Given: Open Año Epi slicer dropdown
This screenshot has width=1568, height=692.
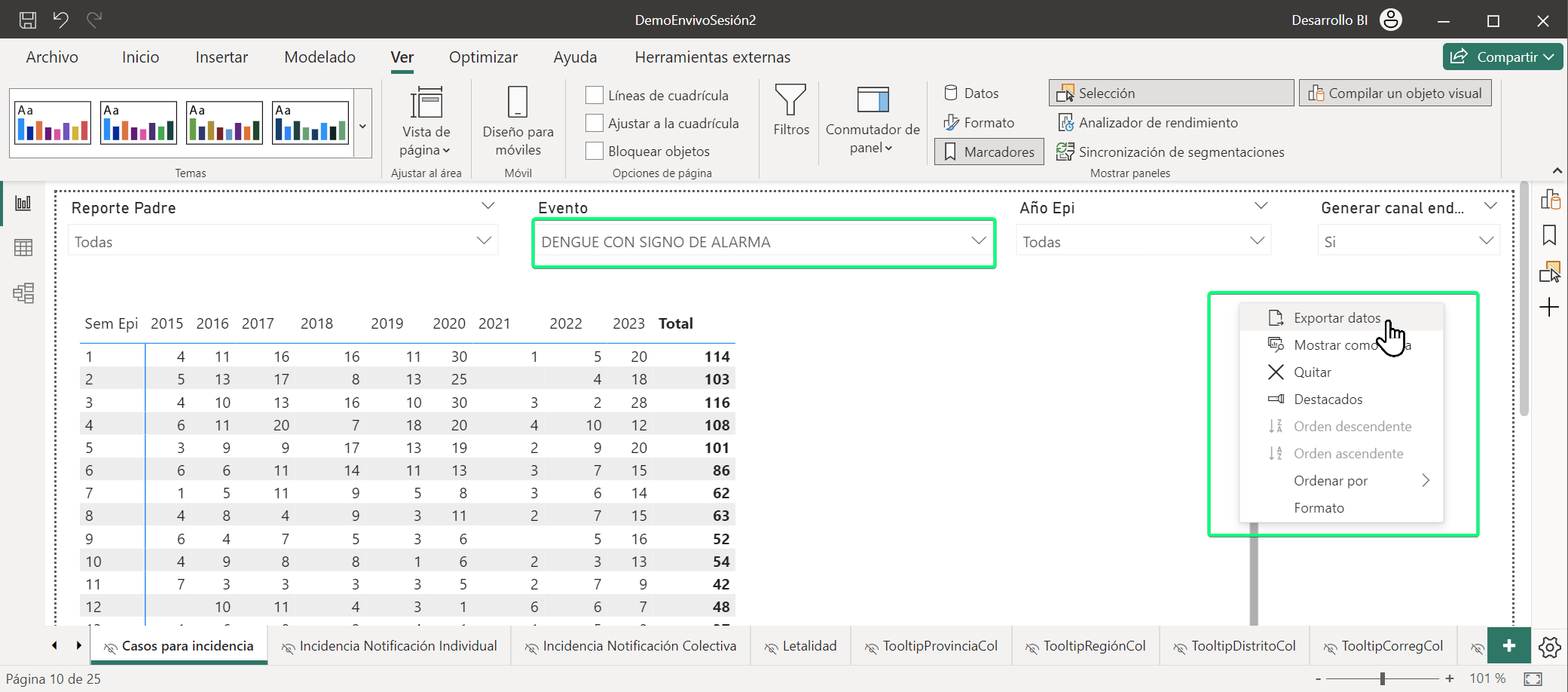Looking at the screenshot, I should [x=1143, y=241].
